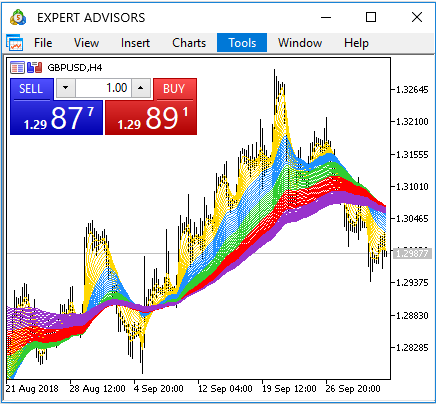Image resolution: width=437 pixels, height=405 pixels.
Task: Click the 19 Sep 12:00 time axis marker
Action: coord(289,389)
